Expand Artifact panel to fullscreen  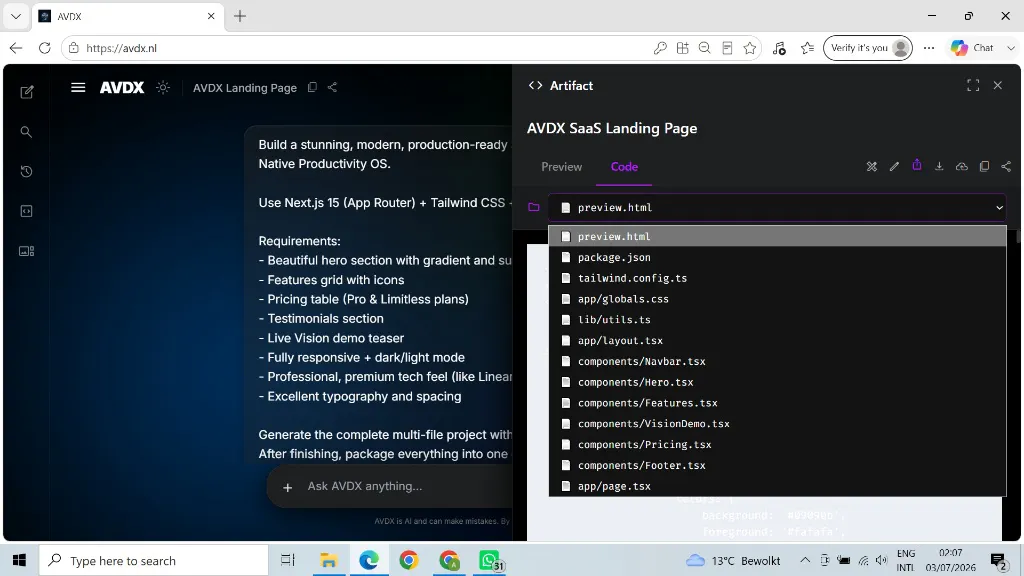click(973, 86)
